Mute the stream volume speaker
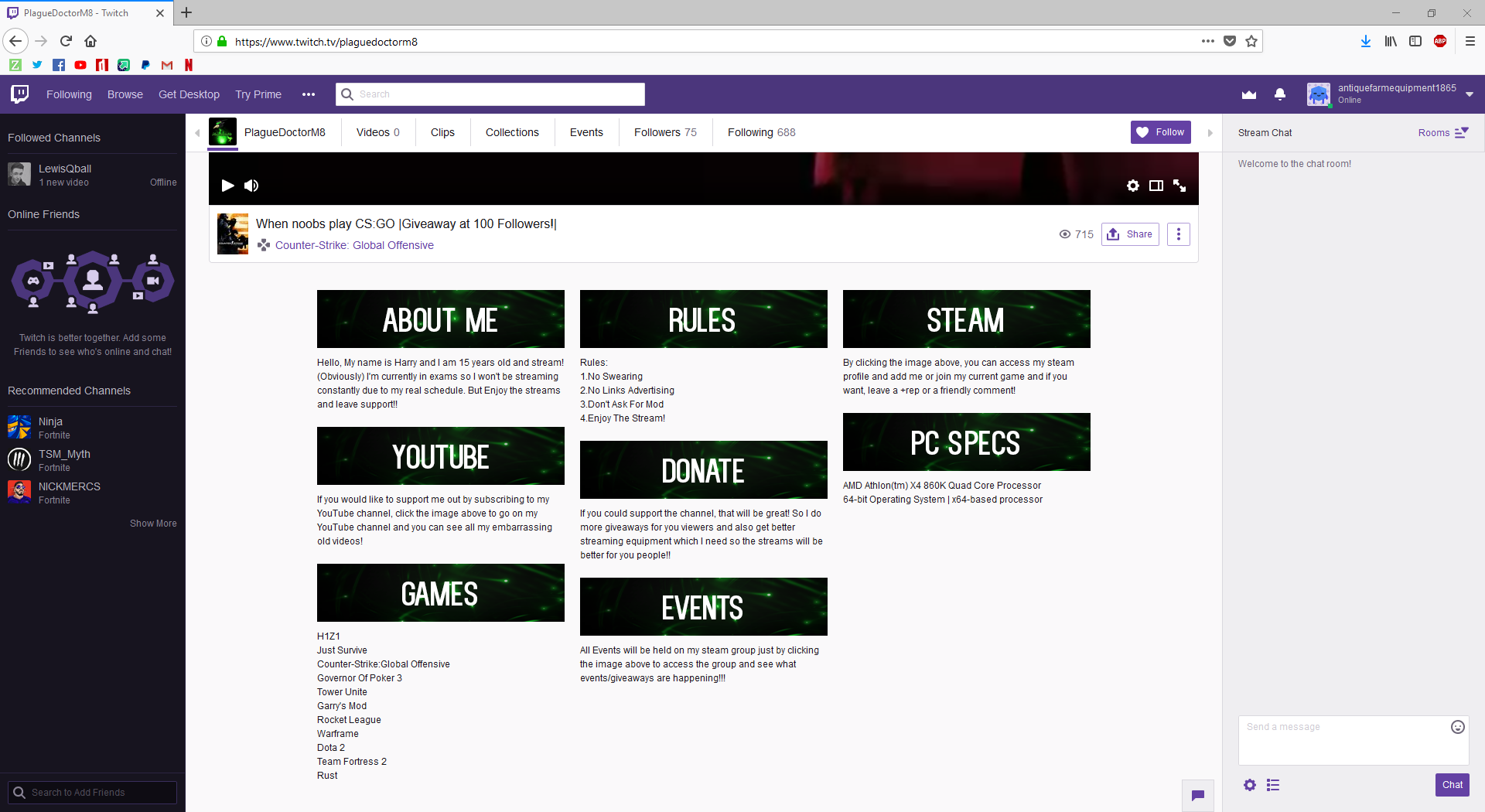The width and height of the screenshot is (1485, 812). coord(251,186)
